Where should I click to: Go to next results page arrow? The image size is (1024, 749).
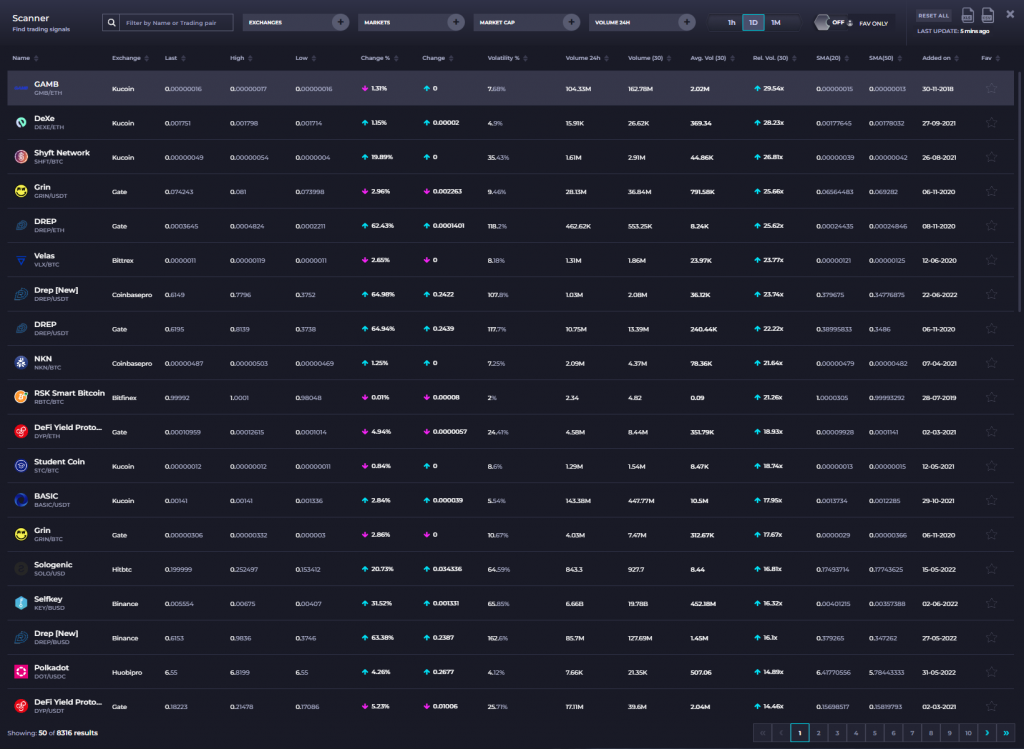click(989, 733)
